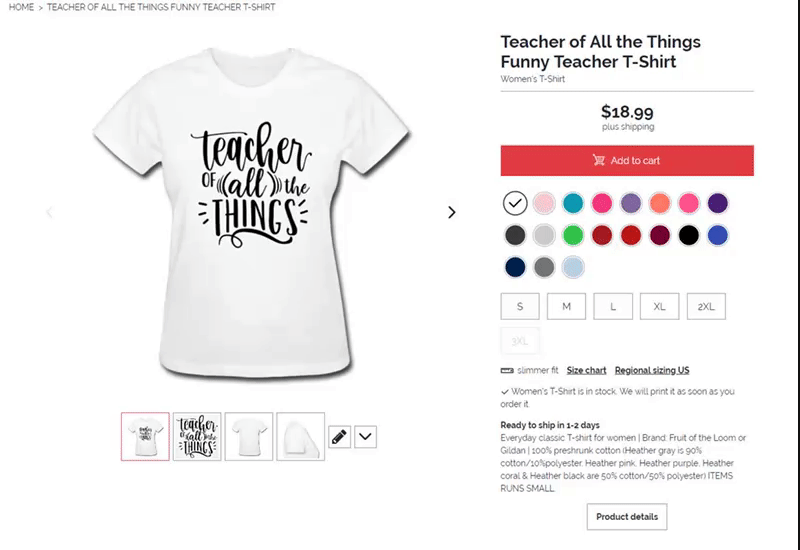
Task: Add the T-shirt to cart
Action: (x=627, y=161)
